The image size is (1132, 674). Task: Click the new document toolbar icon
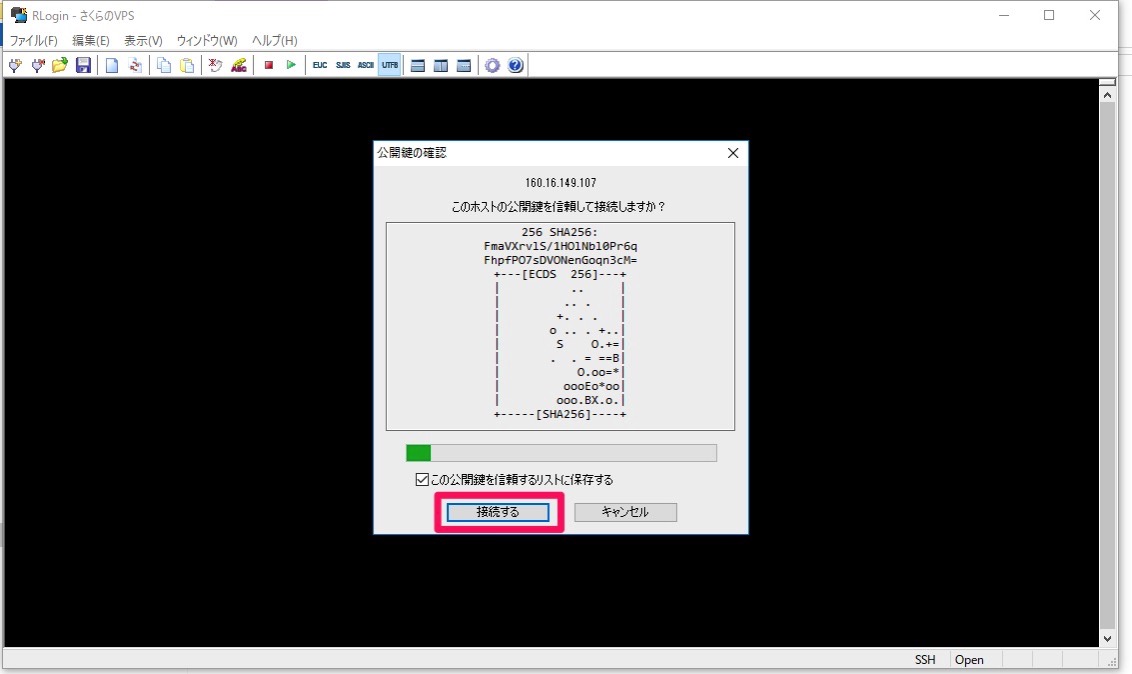tap(110, 64)
